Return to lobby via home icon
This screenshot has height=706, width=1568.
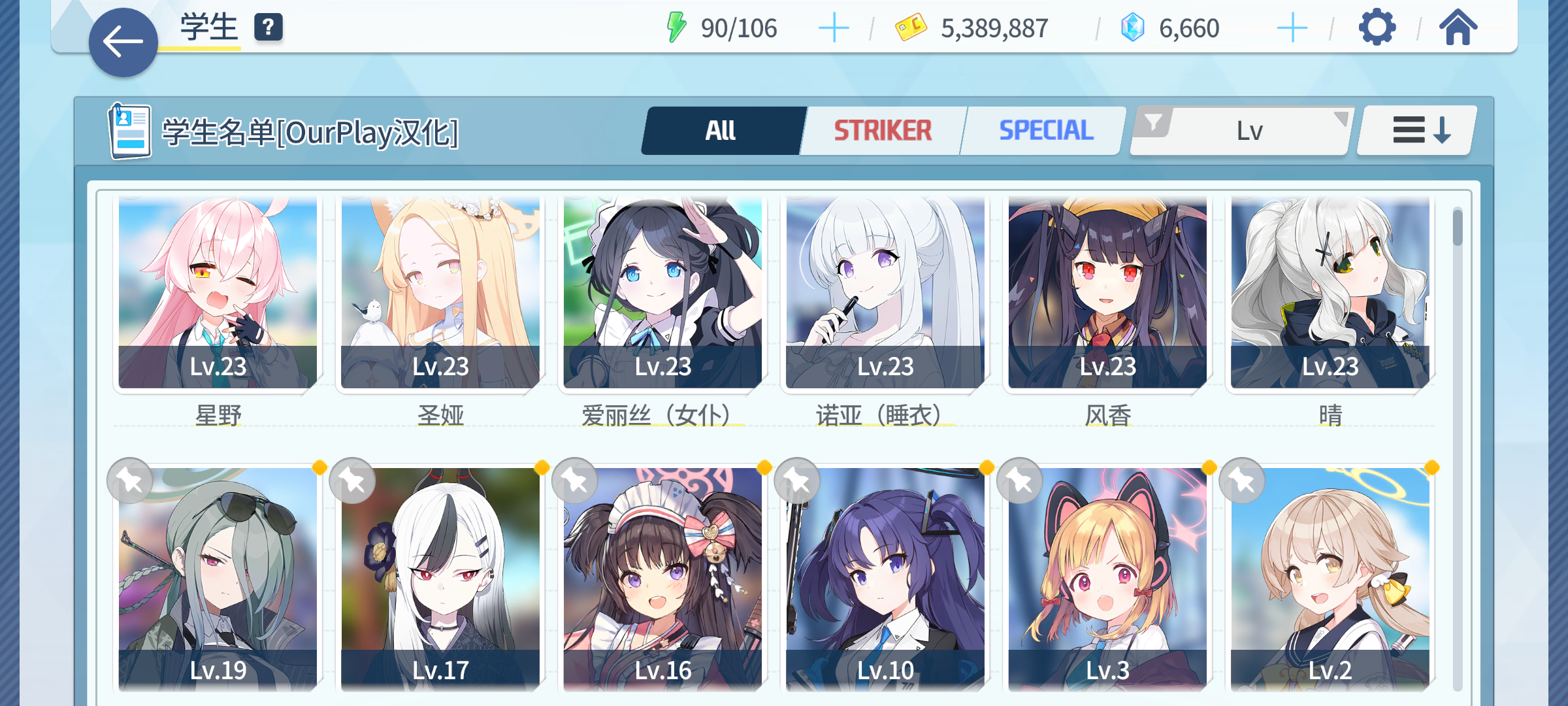pyautogui.click(x=1458, y=27)
